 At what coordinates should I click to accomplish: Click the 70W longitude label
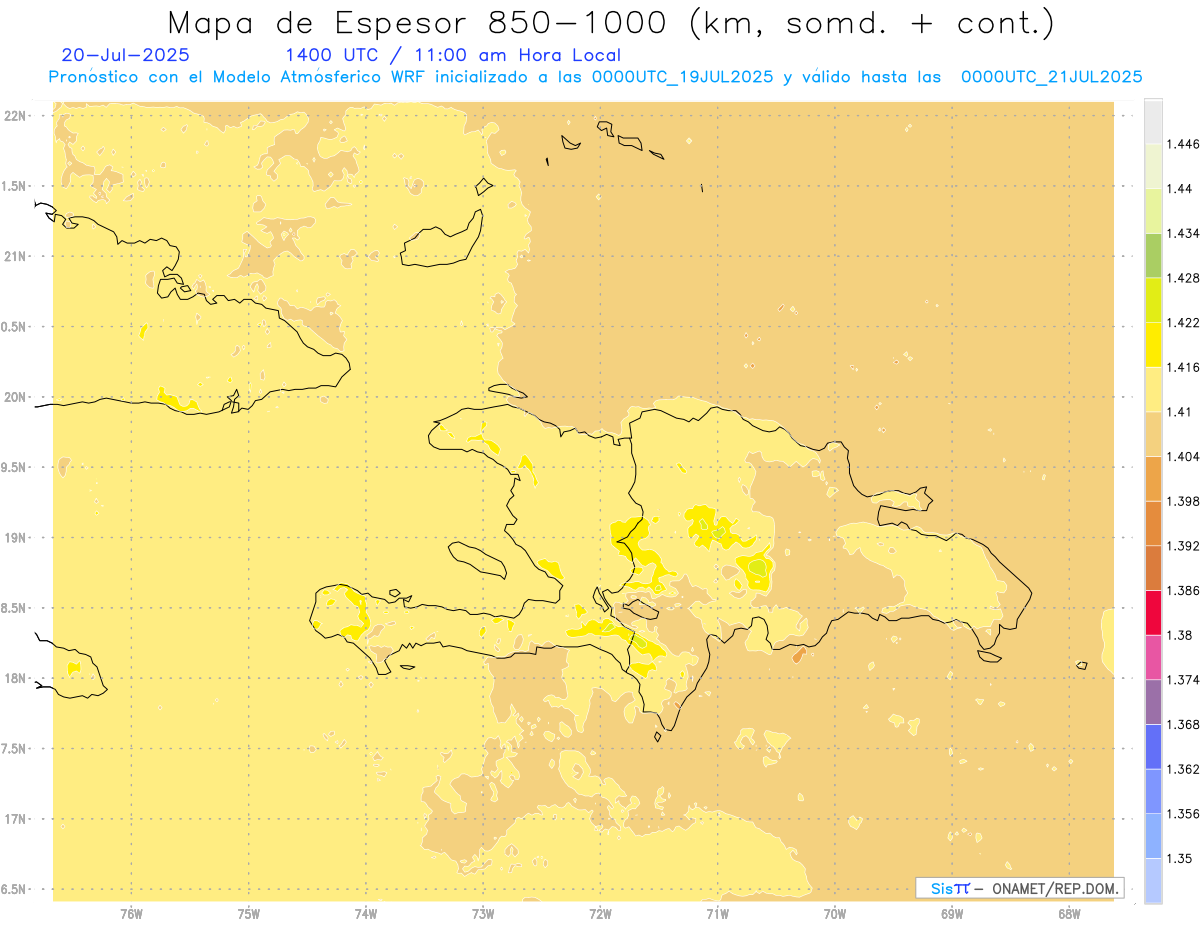(835, 913)
